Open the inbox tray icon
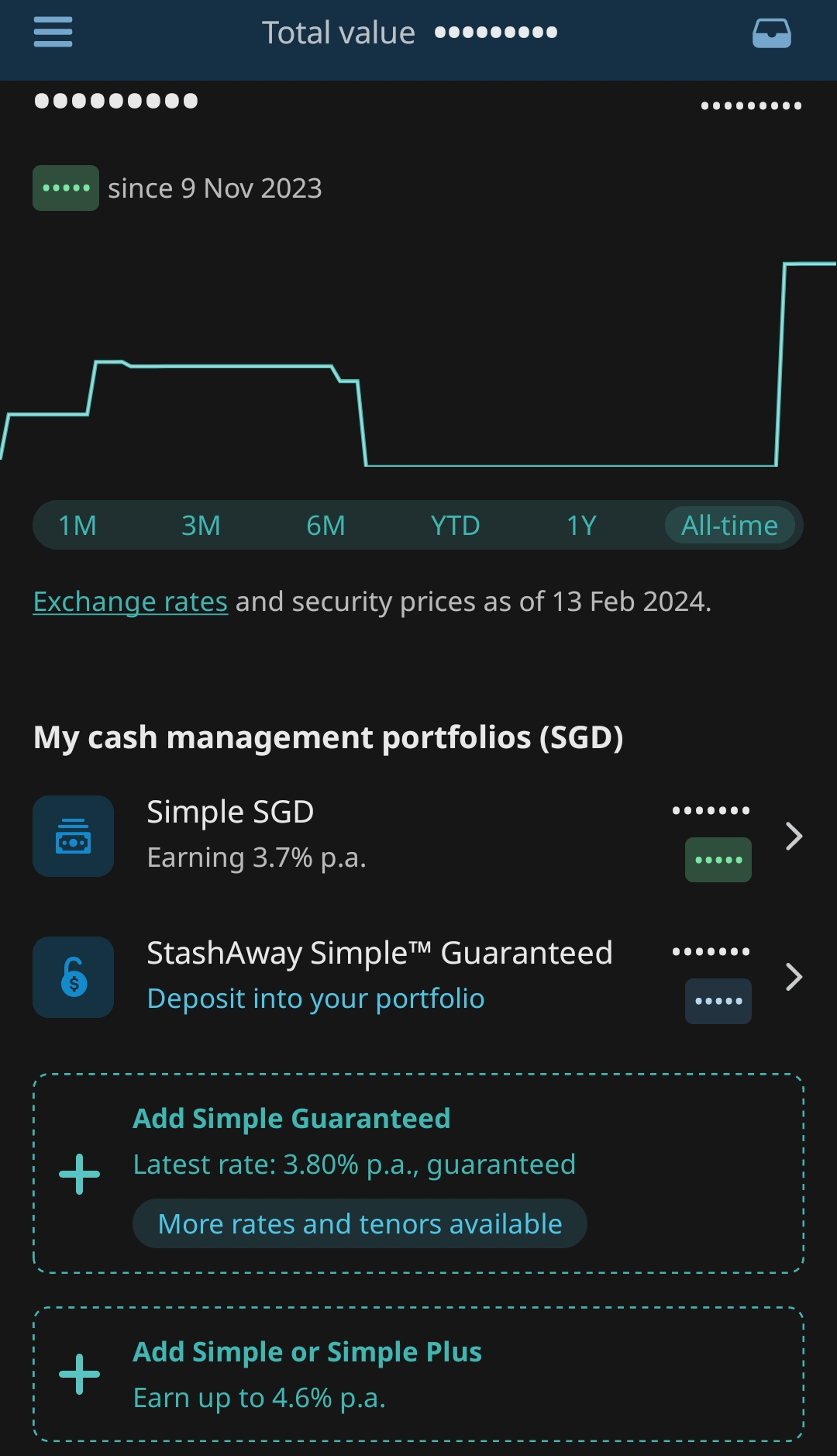Viewport: 837px width, 1456px height. (x=772, y=33)
